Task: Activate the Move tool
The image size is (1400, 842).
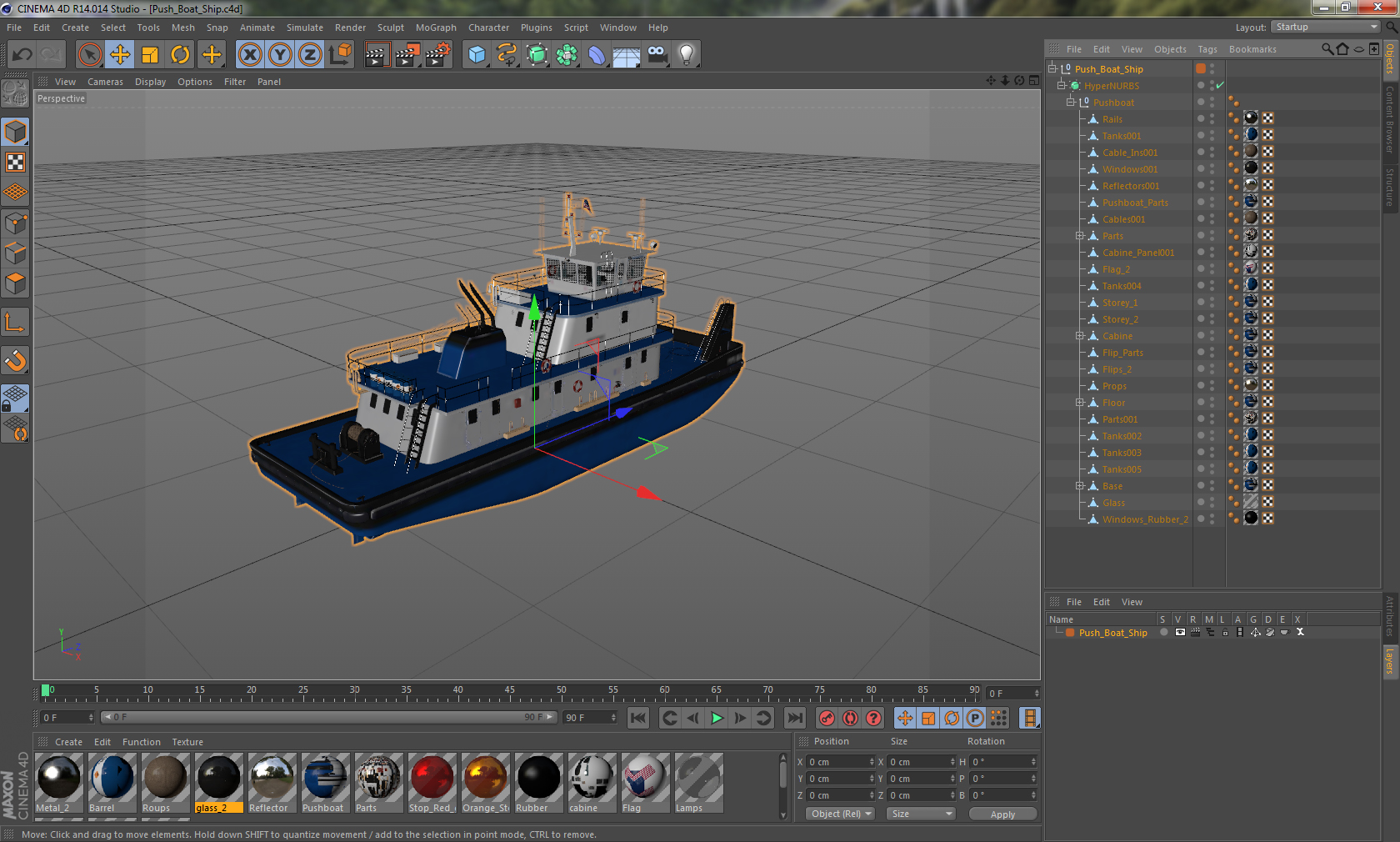Action: tap(120, 55)
